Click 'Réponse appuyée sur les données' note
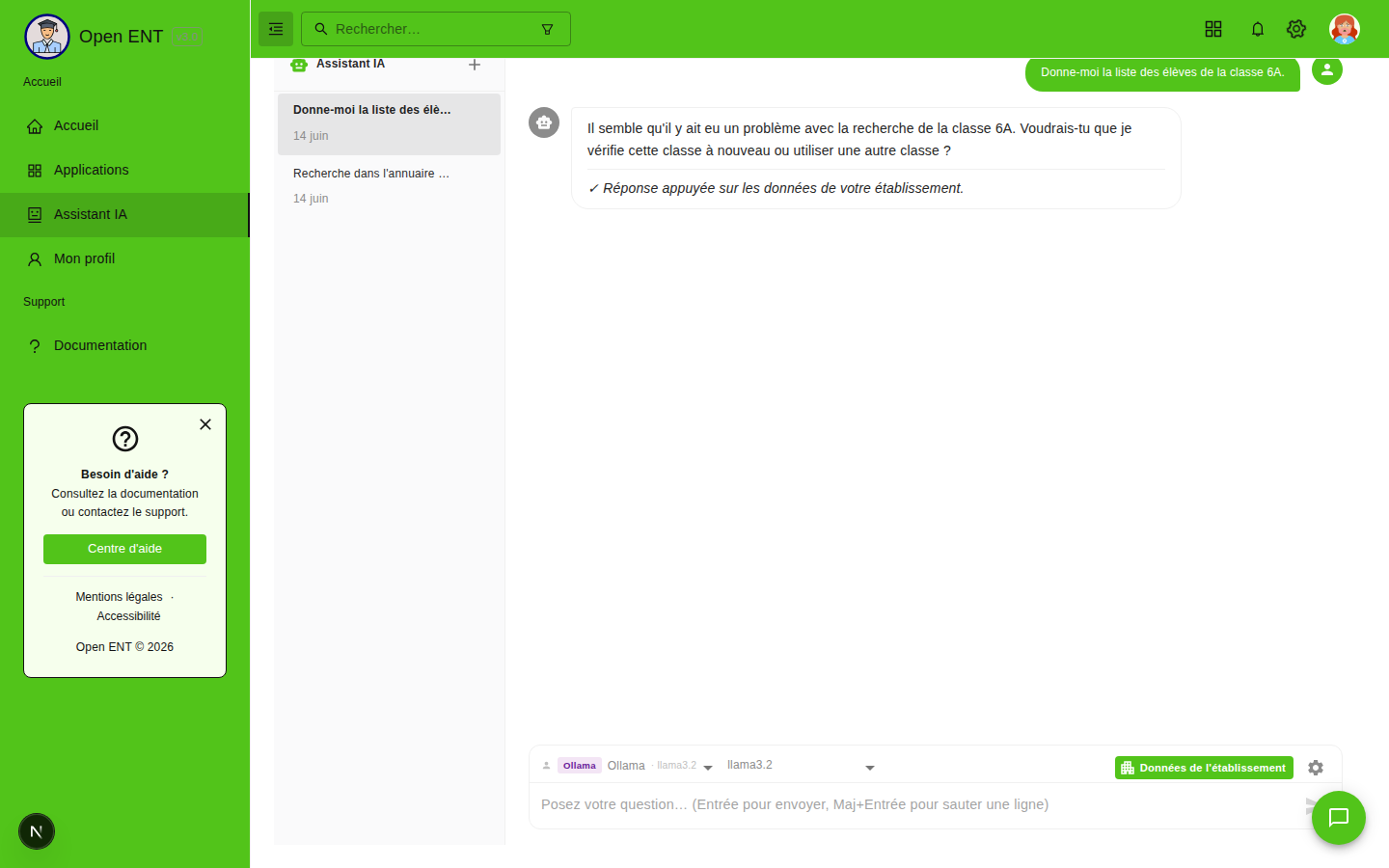The height and width of the screenshot is (868, 1389). coord(776,188)
